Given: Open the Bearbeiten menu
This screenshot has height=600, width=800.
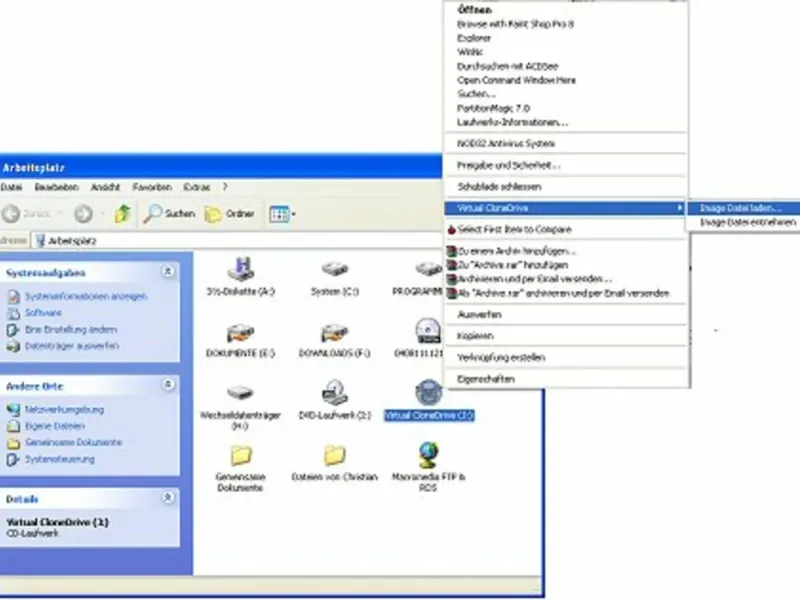Looking at the screenshot, I should pos(56,187).
